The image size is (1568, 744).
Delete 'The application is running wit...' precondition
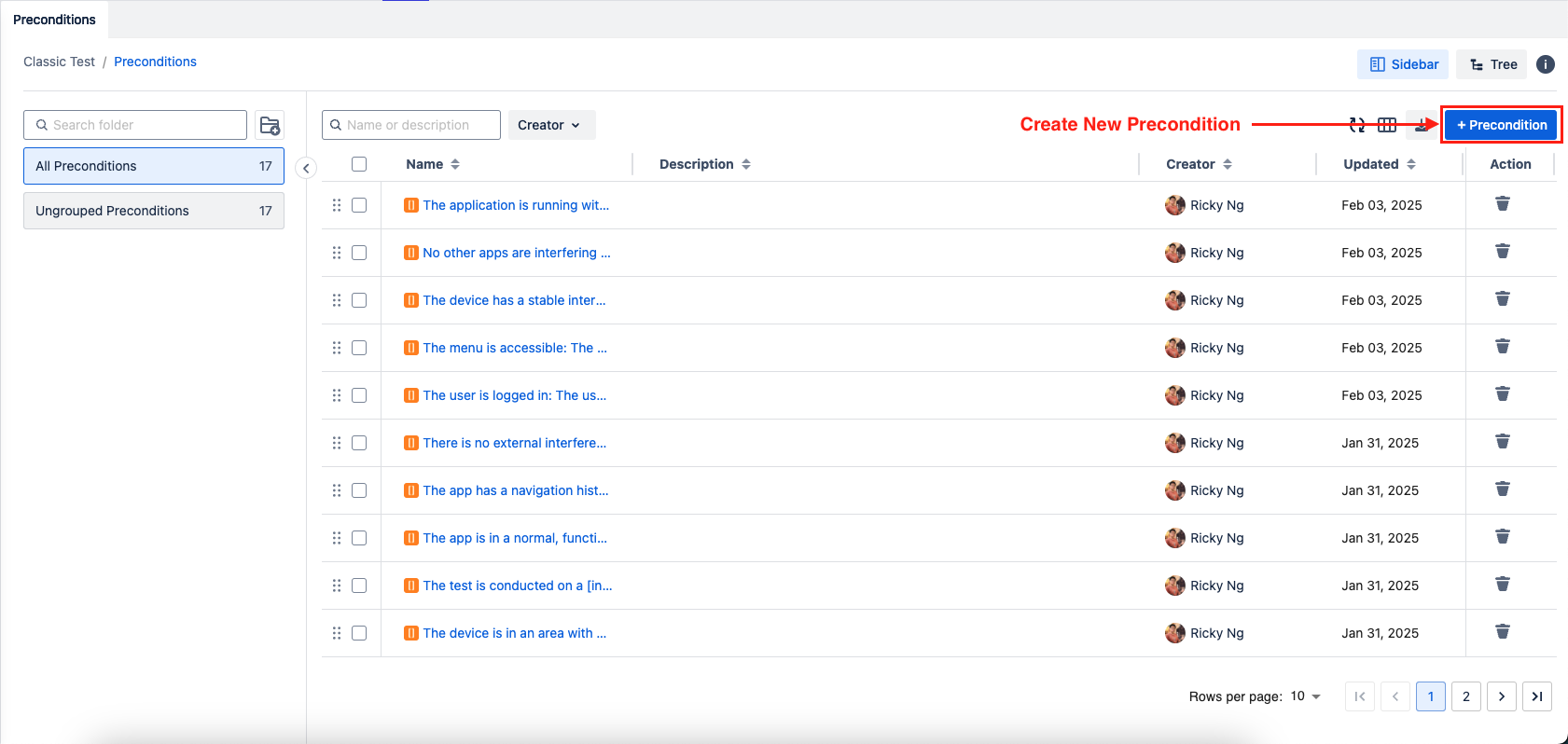1502,204
